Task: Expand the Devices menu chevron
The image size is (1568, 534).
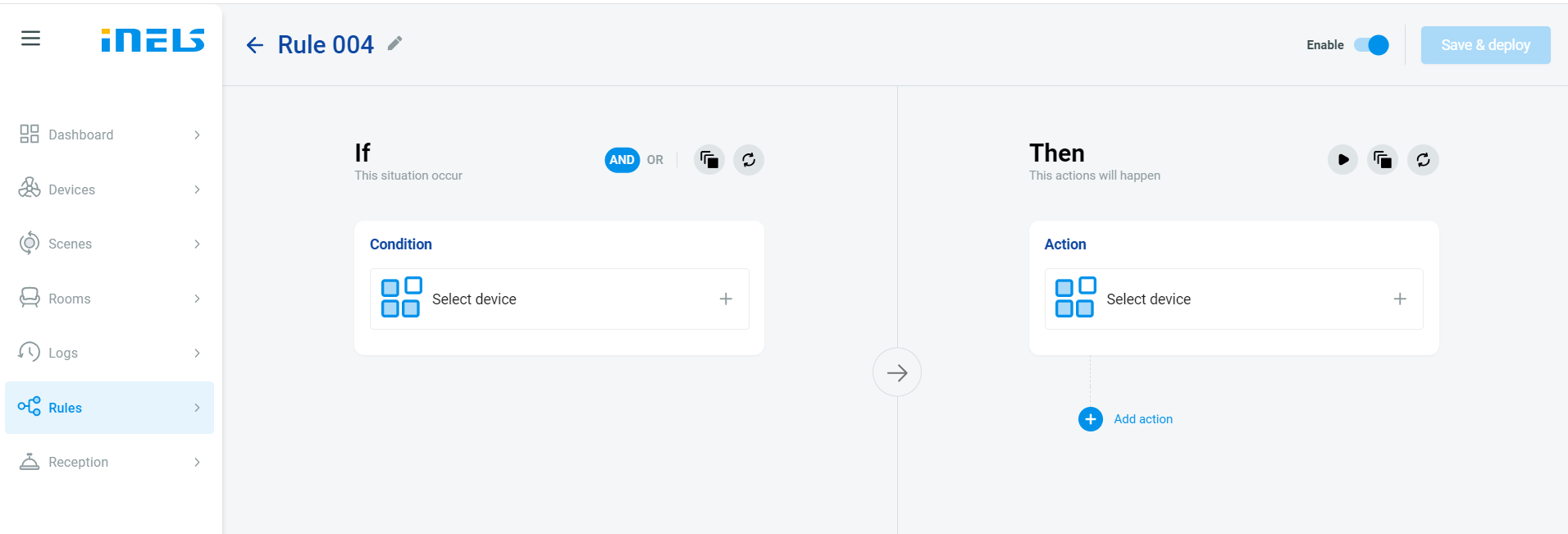Action: (x=197, y=189)
